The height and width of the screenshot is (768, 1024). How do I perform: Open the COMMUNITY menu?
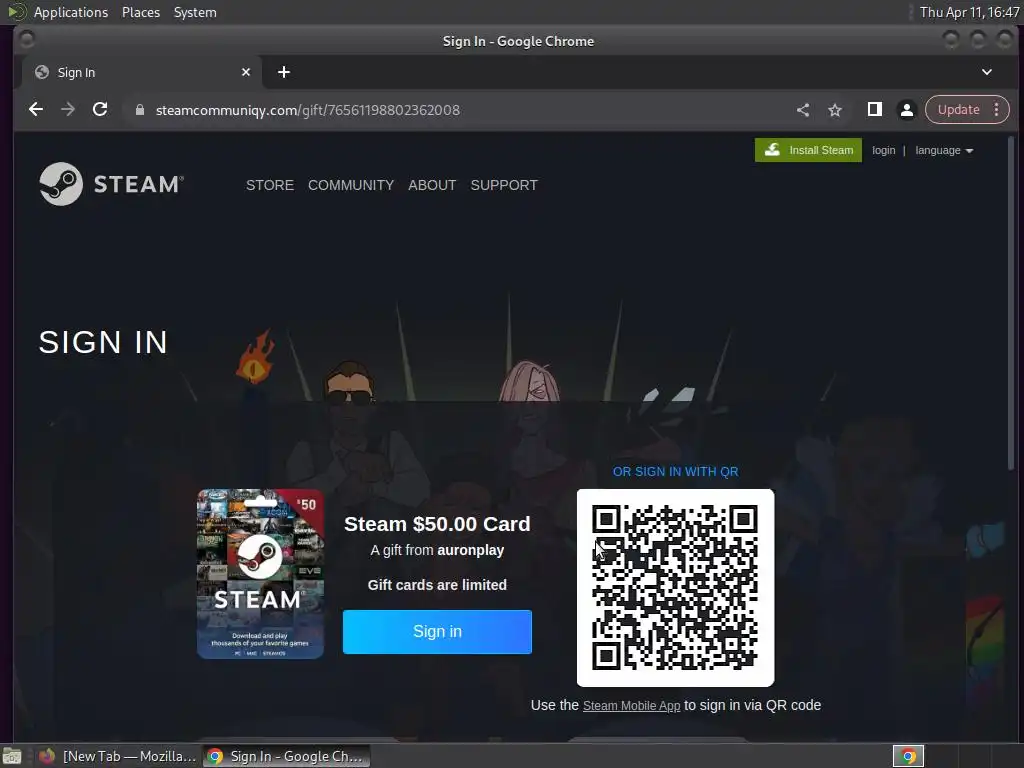pos(351,185)
